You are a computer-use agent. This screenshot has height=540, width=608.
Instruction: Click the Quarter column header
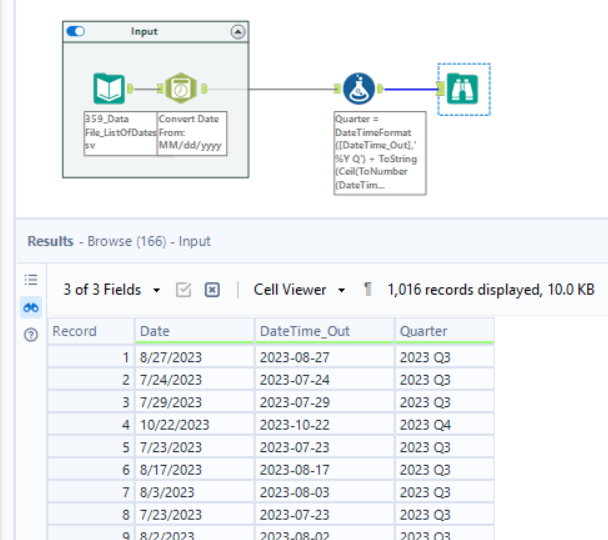444,331
